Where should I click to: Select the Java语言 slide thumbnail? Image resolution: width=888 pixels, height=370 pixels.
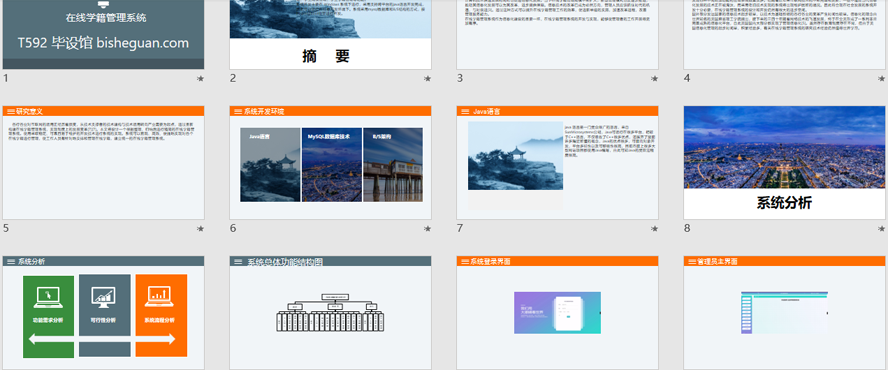(557, 163)
